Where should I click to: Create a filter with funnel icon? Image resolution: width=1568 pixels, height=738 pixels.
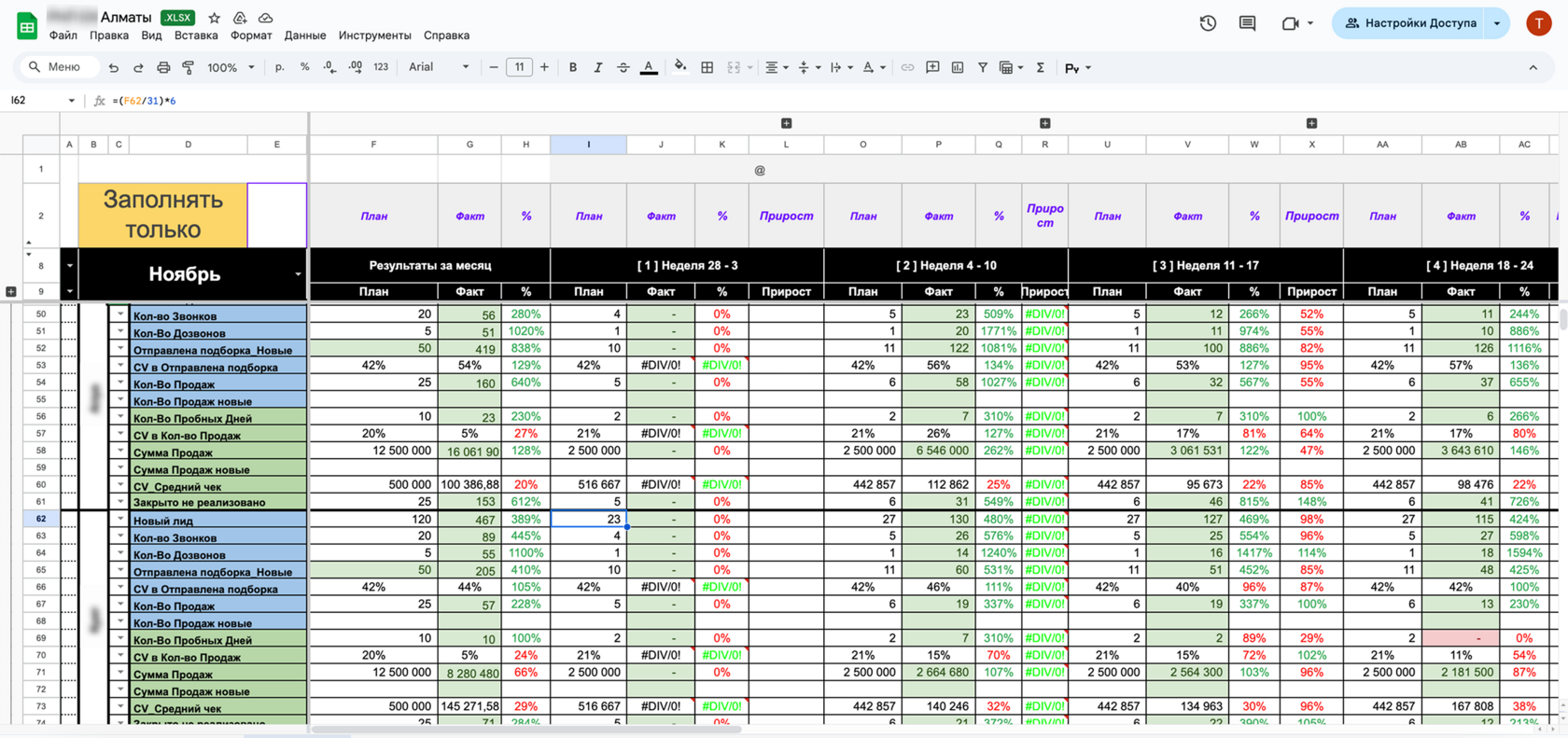click(982, 67)
